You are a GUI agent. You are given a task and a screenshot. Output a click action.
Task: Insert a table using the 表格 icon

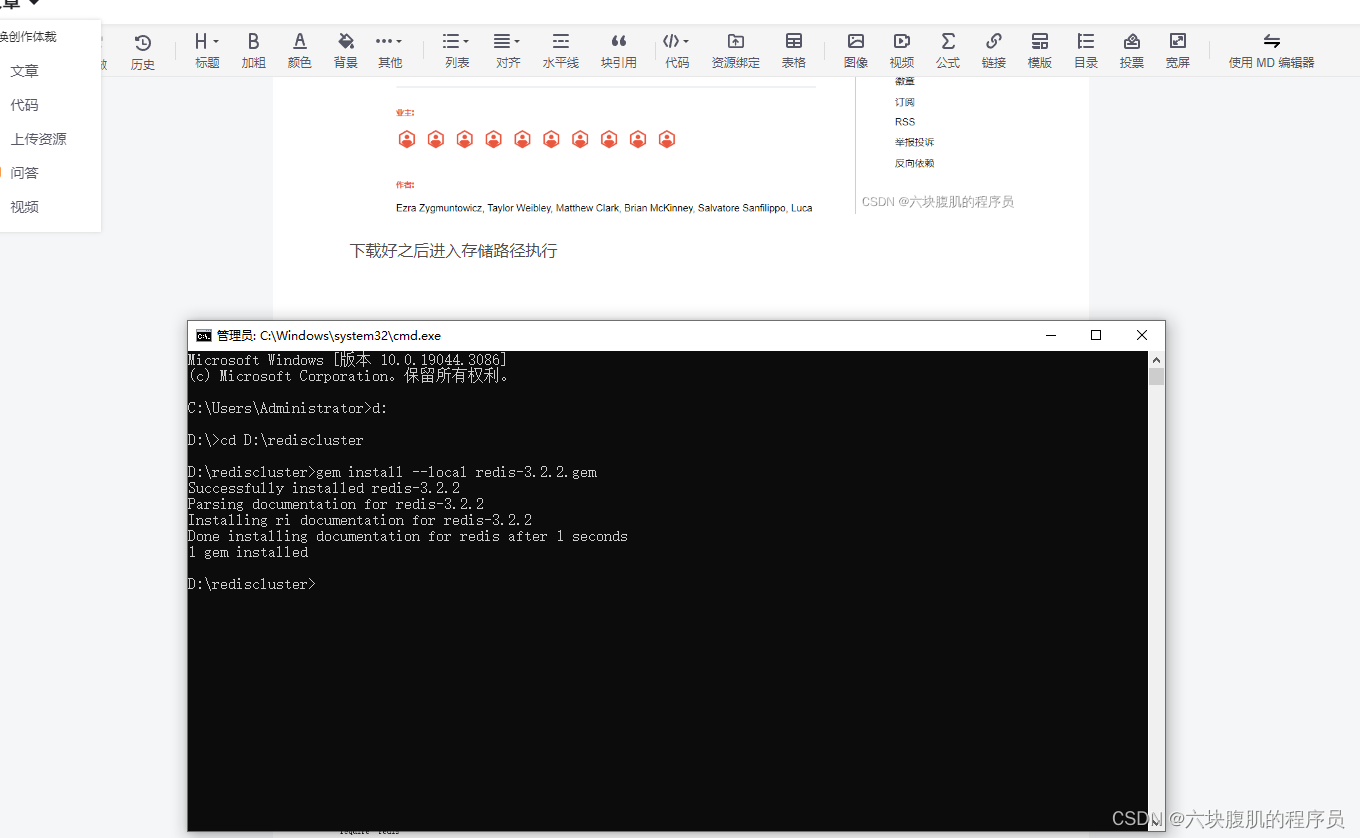pos(793,48)
